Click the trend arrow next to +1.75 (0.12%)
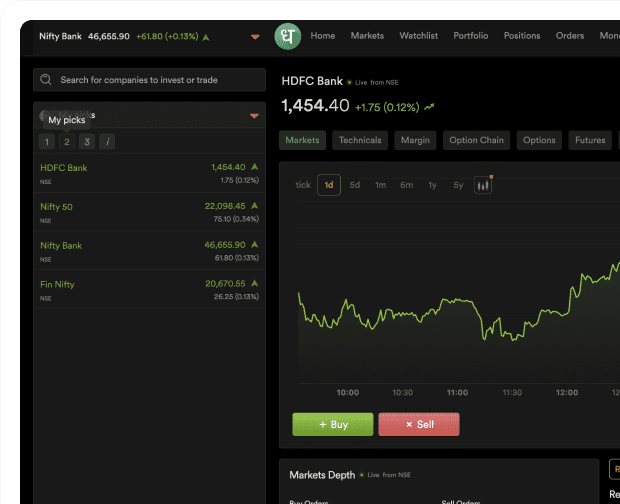Viewport: 620px width, 504px height. (429, 107)
